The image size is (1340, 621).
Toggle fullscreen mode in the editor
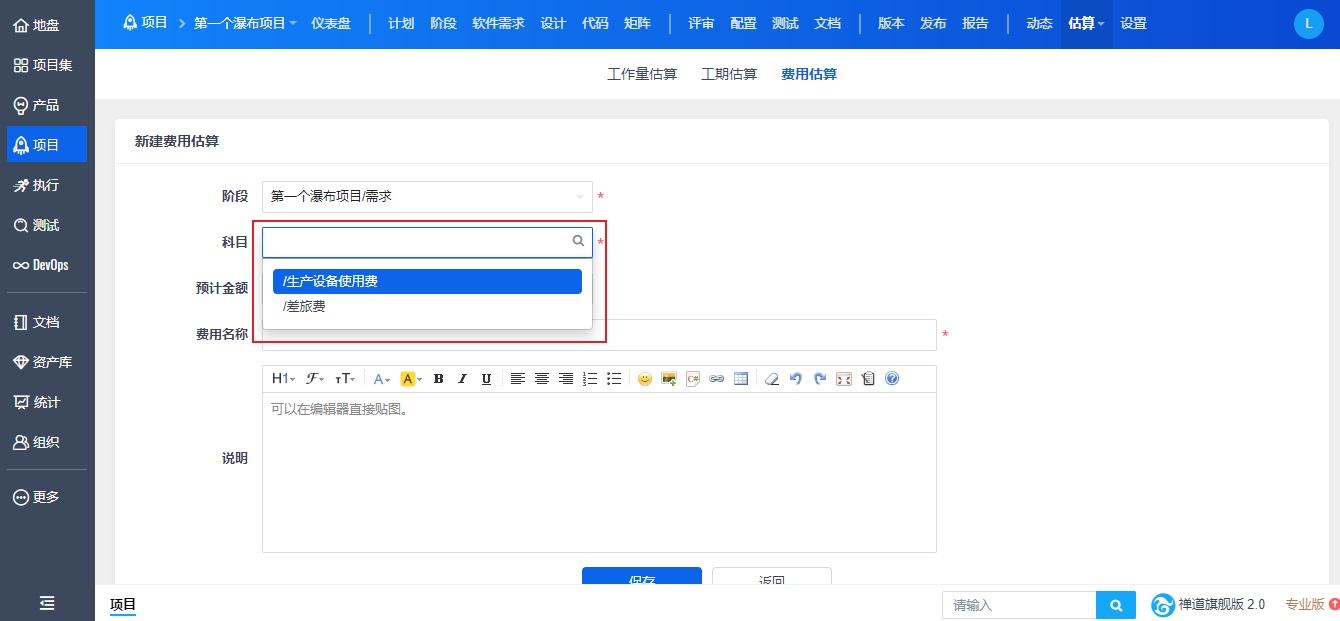click(844, 379)
